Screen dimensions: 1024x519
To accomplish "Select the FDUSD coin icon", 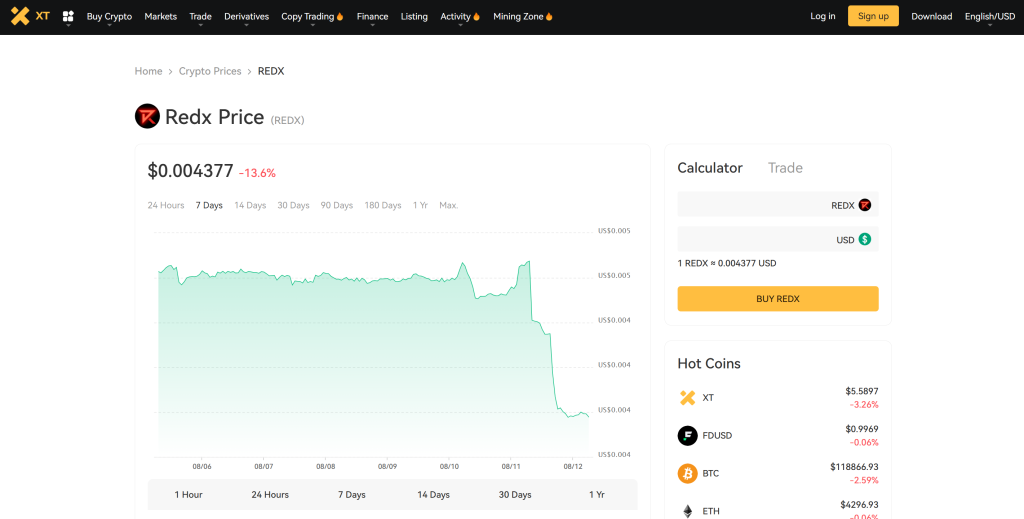I will click(687, 436).
